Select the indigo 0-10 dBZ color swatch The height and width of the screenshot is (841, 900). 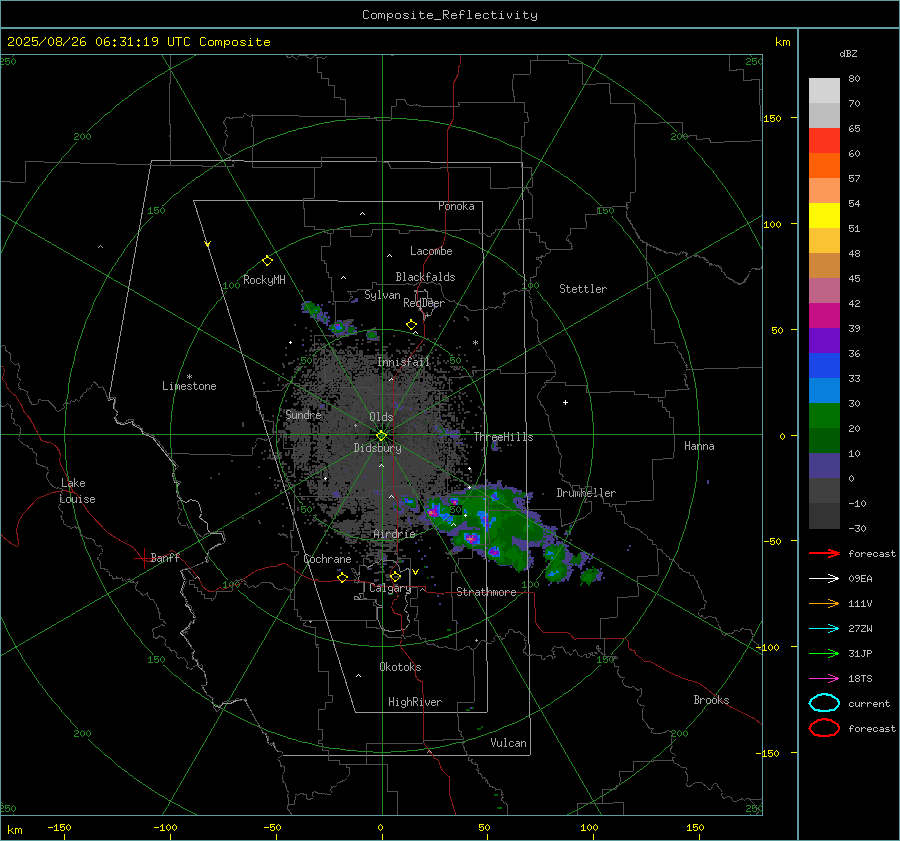(824, 466)
